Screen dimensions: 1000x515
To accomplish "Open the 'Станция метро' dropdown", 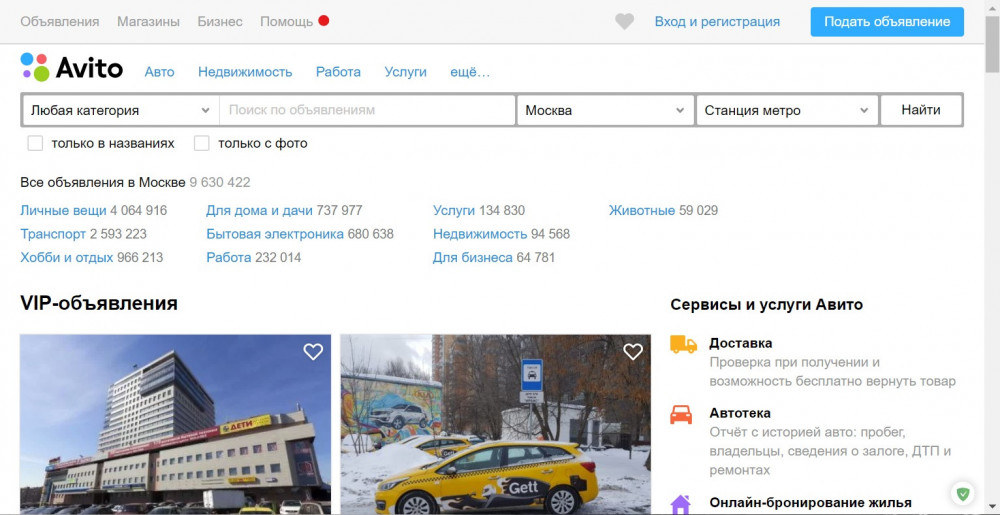I will (x=787, y=110).
